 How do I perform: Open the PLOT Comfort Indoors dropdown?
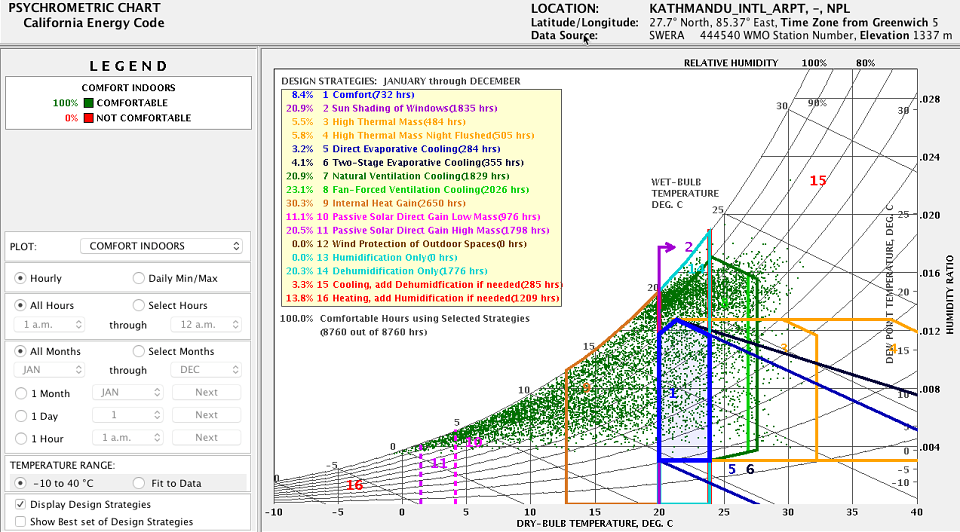click(x=162, y=245)
